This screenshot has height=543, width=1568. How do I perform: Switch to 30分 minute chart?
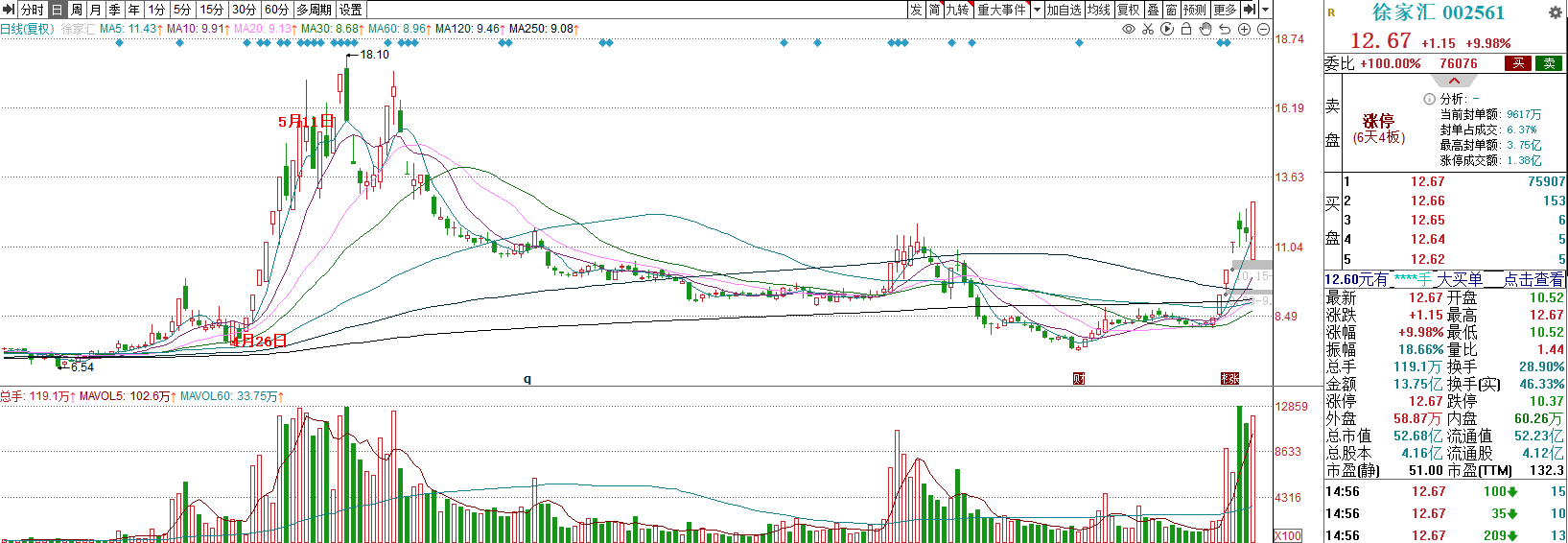click(245, 10)
